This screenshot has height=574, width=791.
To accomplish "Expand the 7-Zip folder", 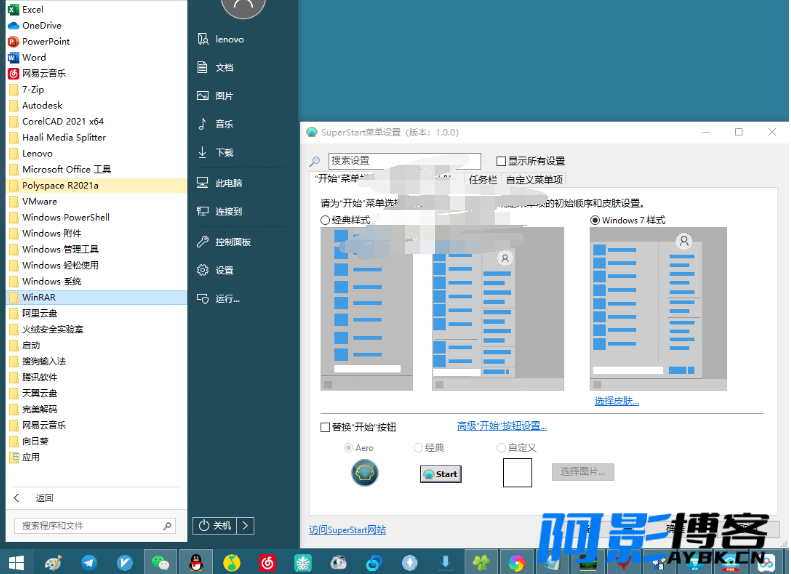I will (x=96, y=89).
